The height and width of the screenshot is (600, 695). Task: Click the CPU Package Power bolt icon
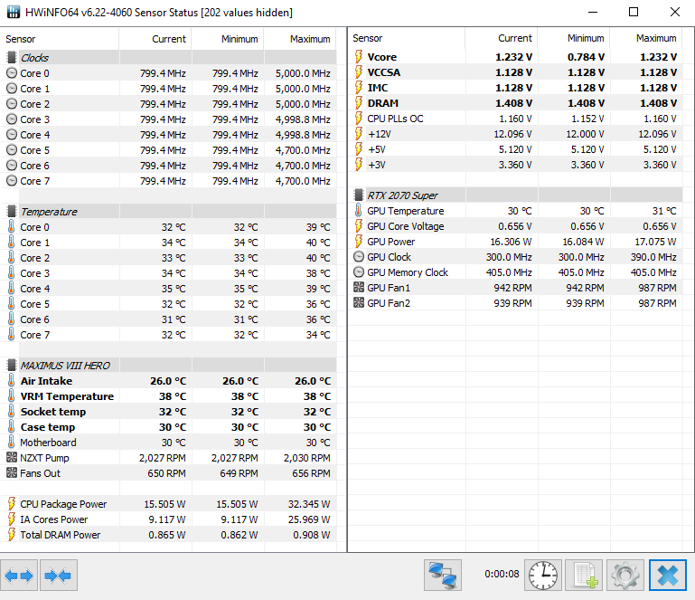[12, 503]
